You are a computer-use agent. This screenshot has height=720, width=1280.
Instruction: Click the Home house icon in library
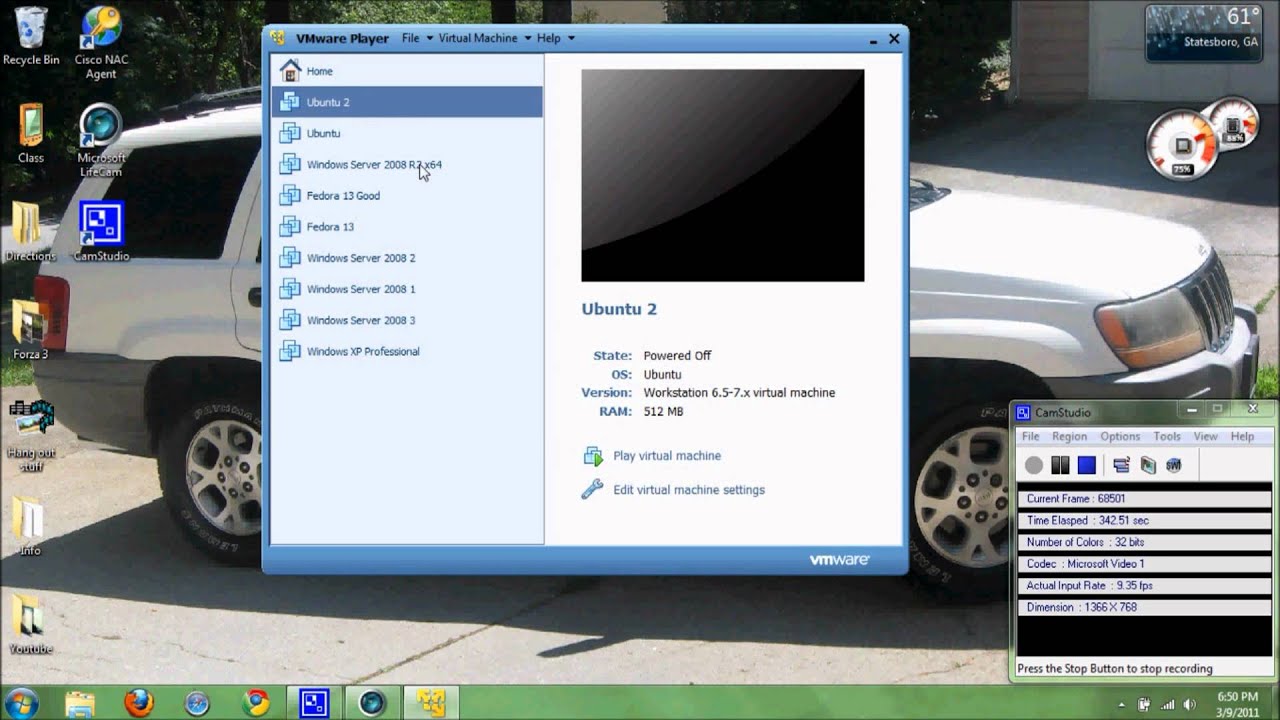[290, 71]
